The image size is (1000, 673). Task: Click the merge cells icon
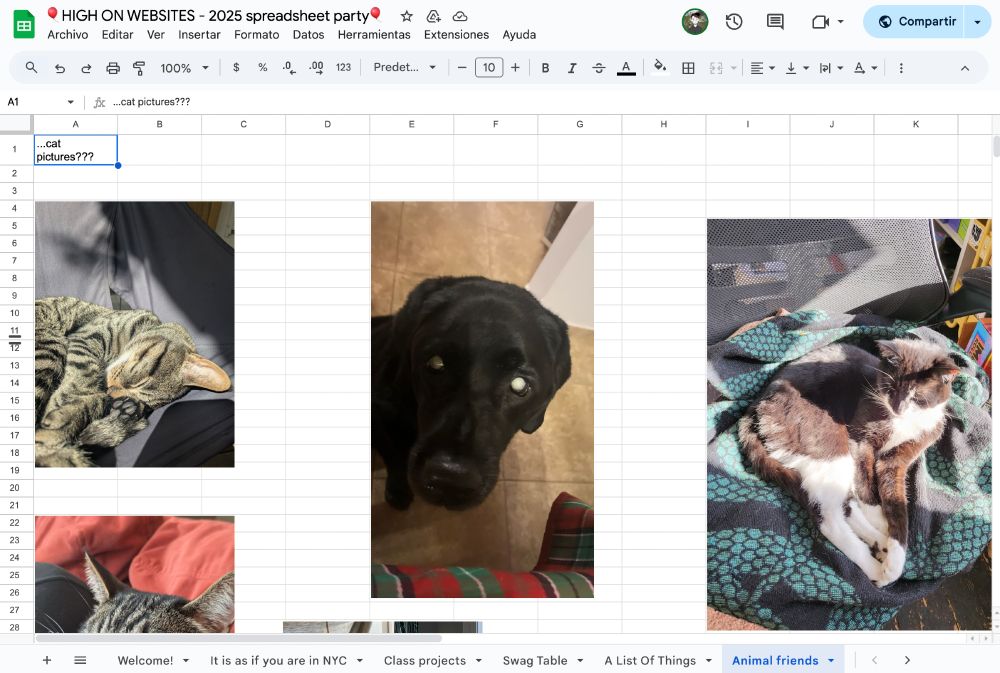(716, 68)
